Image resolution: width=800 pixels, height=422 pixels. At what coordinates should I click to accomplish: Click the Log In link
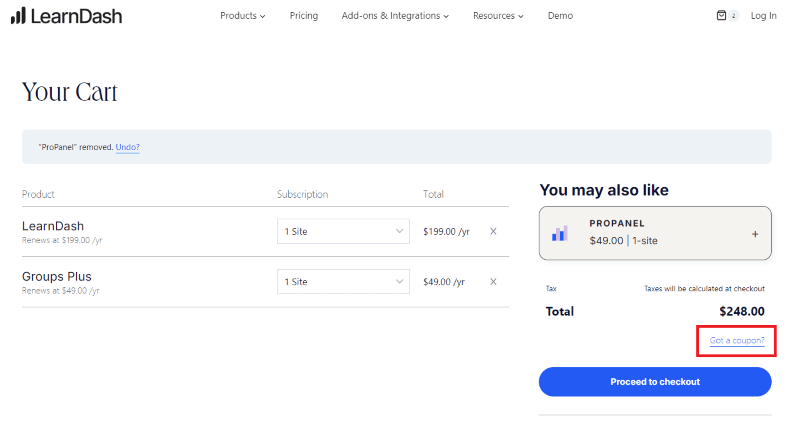tap(763, 16)
